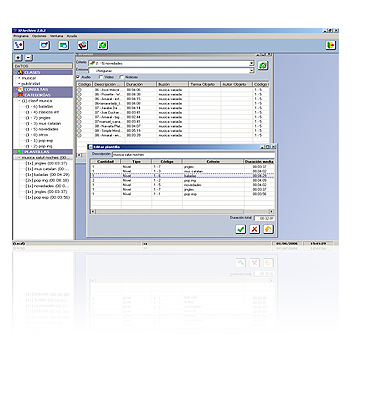Open the Opciones menu
The height and width of the screenshot is (394, 375).
39,36
